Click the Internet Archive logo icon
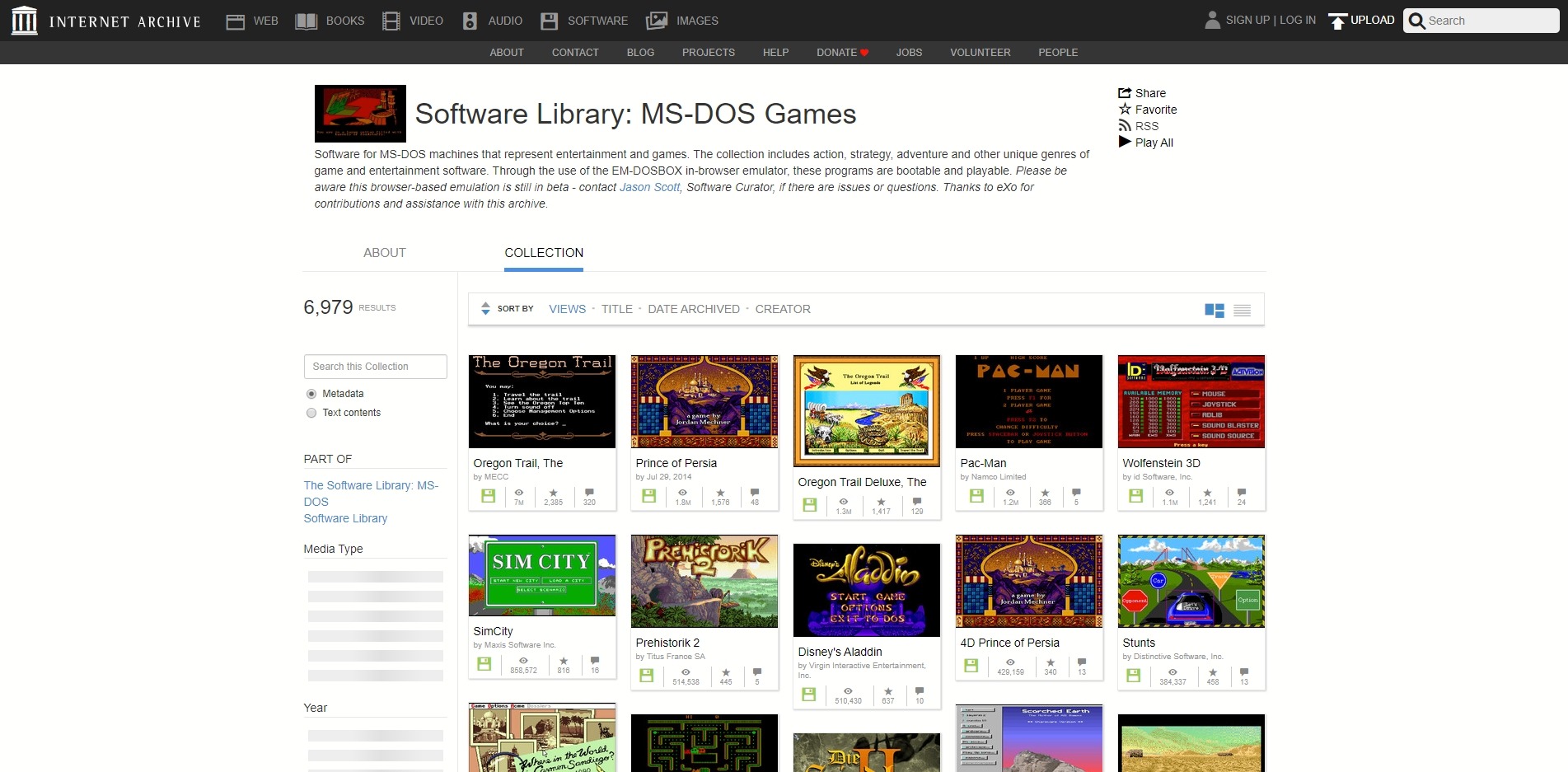Viewport: 1568px width, 772px height. 24,21
